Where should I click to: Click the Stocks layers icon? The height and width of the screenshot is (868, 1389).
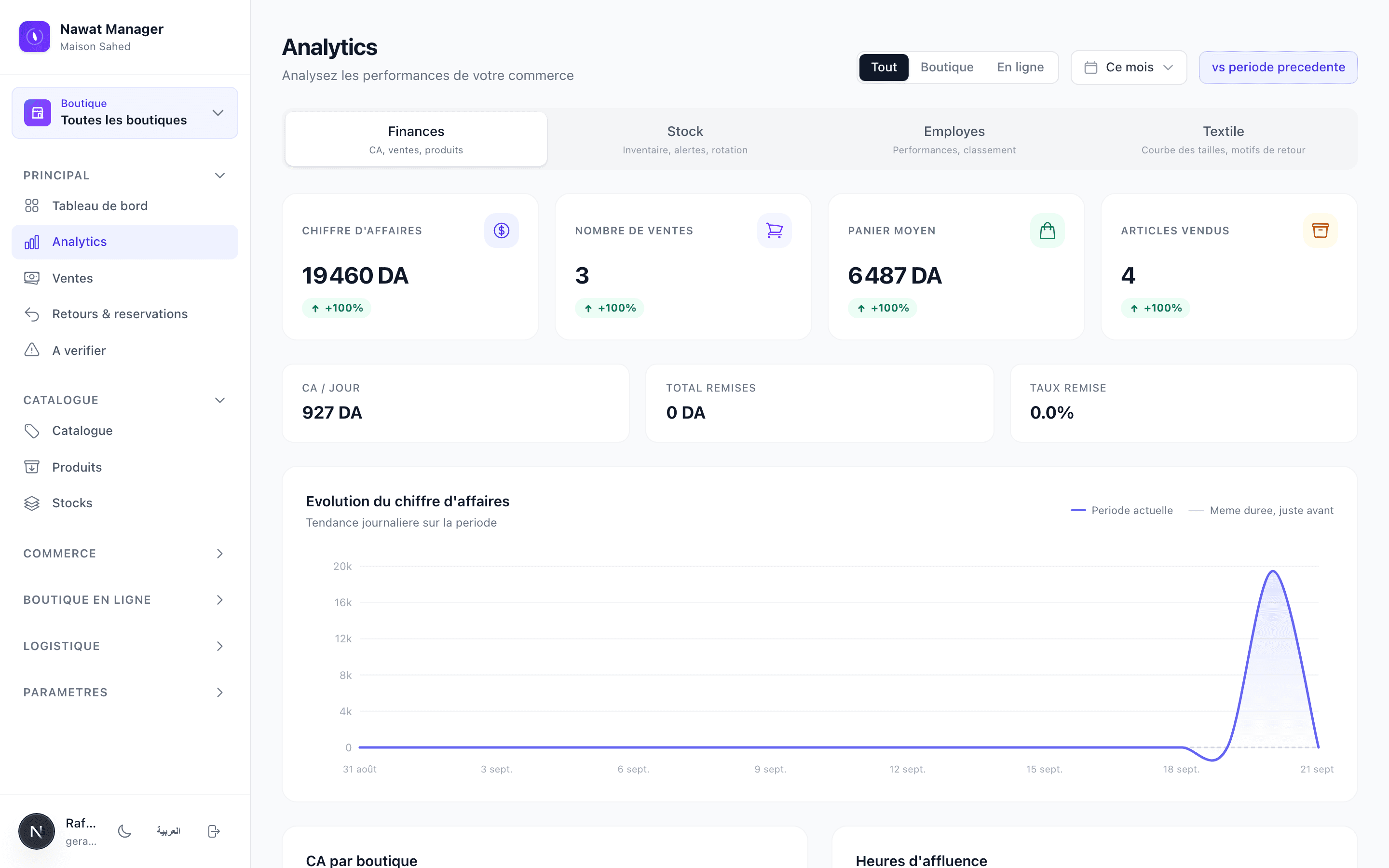click(x=31, y=503)
